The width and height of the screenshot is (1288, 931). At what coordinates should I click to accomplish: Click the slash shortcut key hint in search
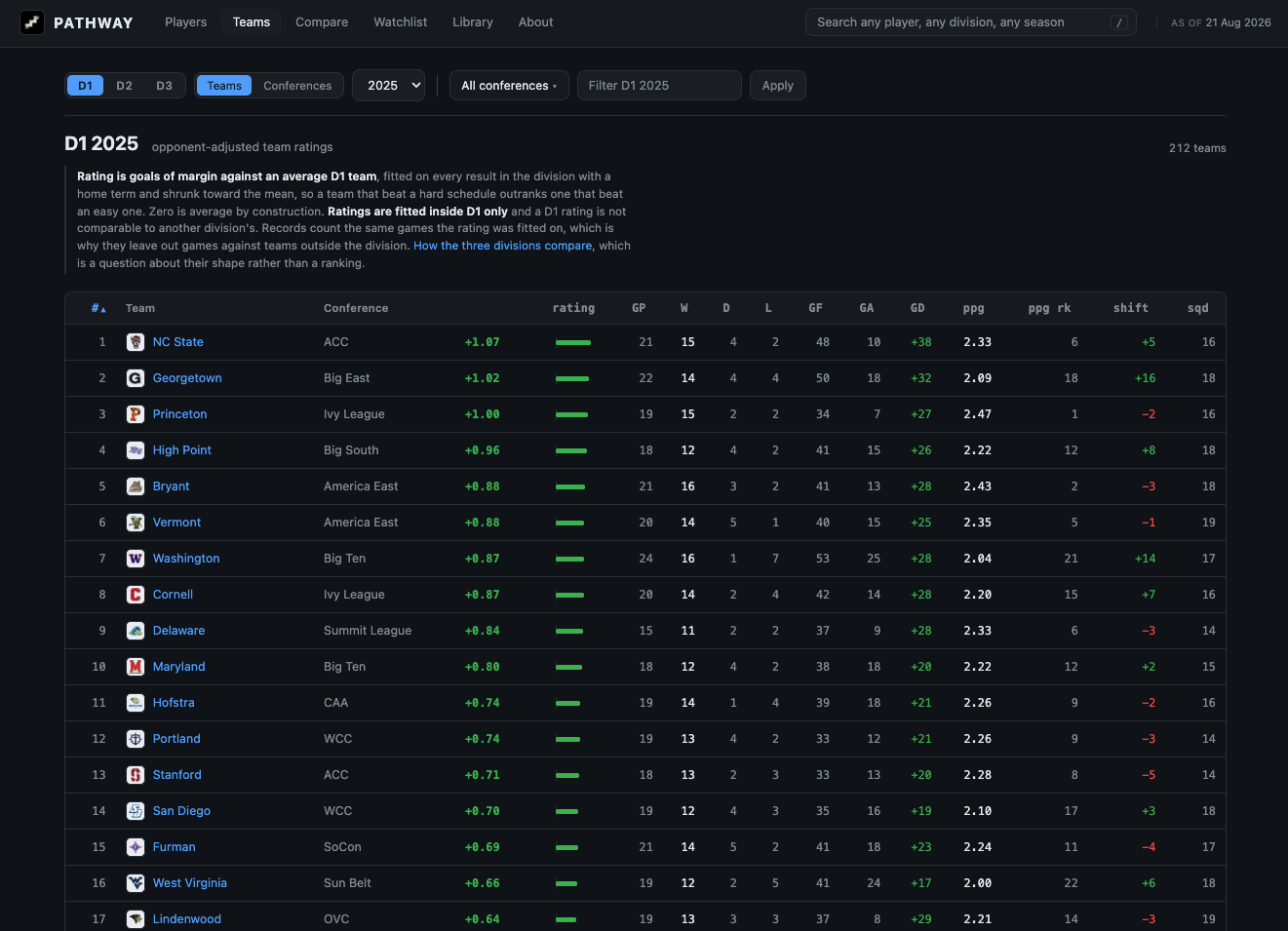pyautogui.click(x=1119, y=22)
